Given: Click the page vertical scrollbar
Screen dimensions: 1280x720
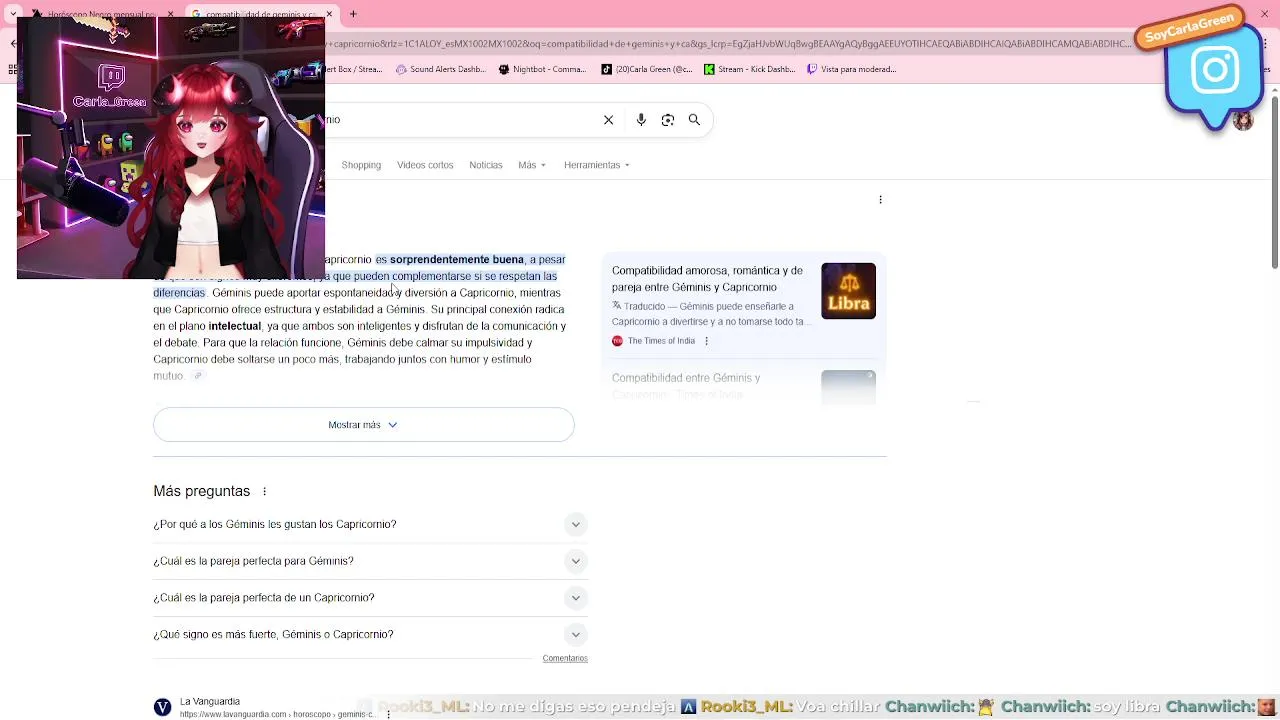Looking at the screenshot, I should [x=1274, y=185].
